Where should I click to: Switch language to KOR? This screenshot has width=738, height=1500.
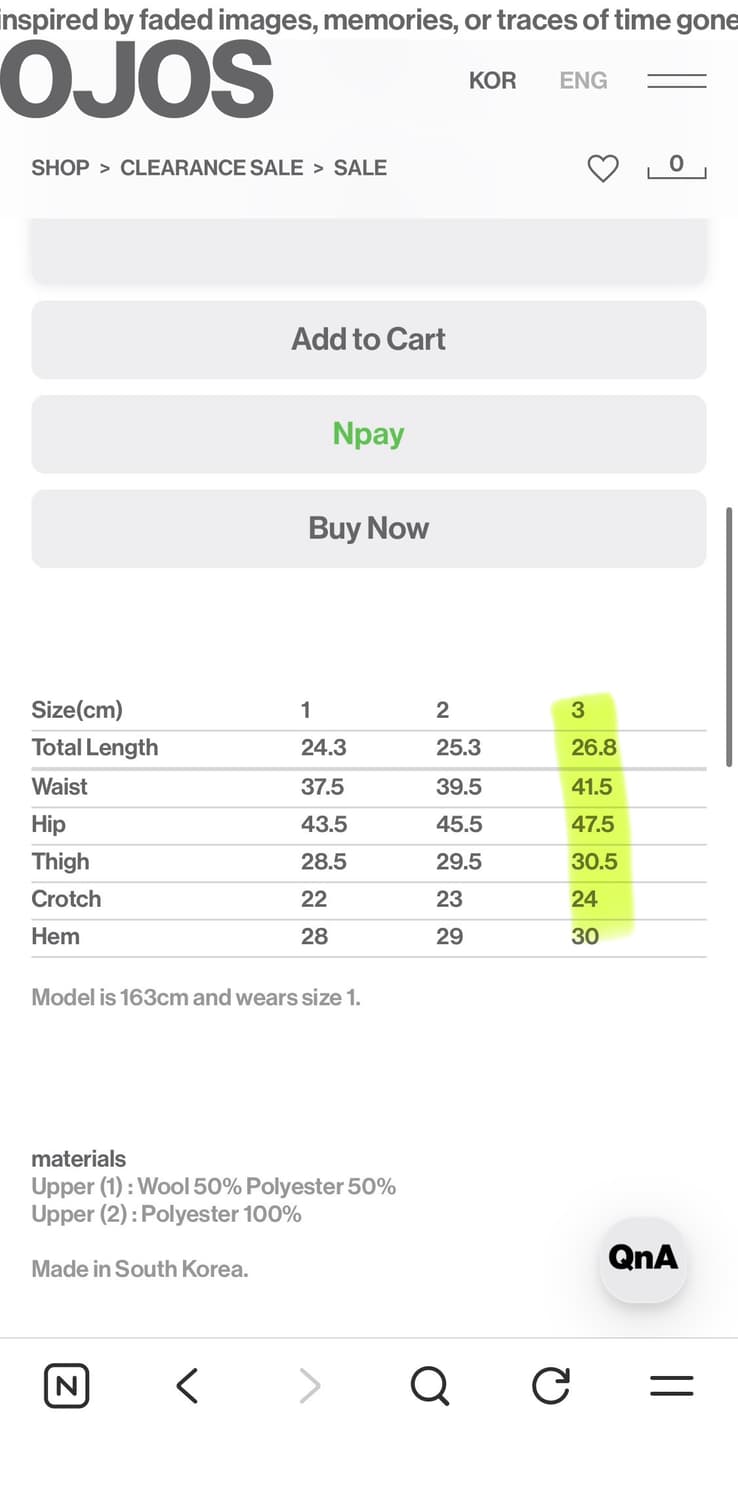pos(492,81)
